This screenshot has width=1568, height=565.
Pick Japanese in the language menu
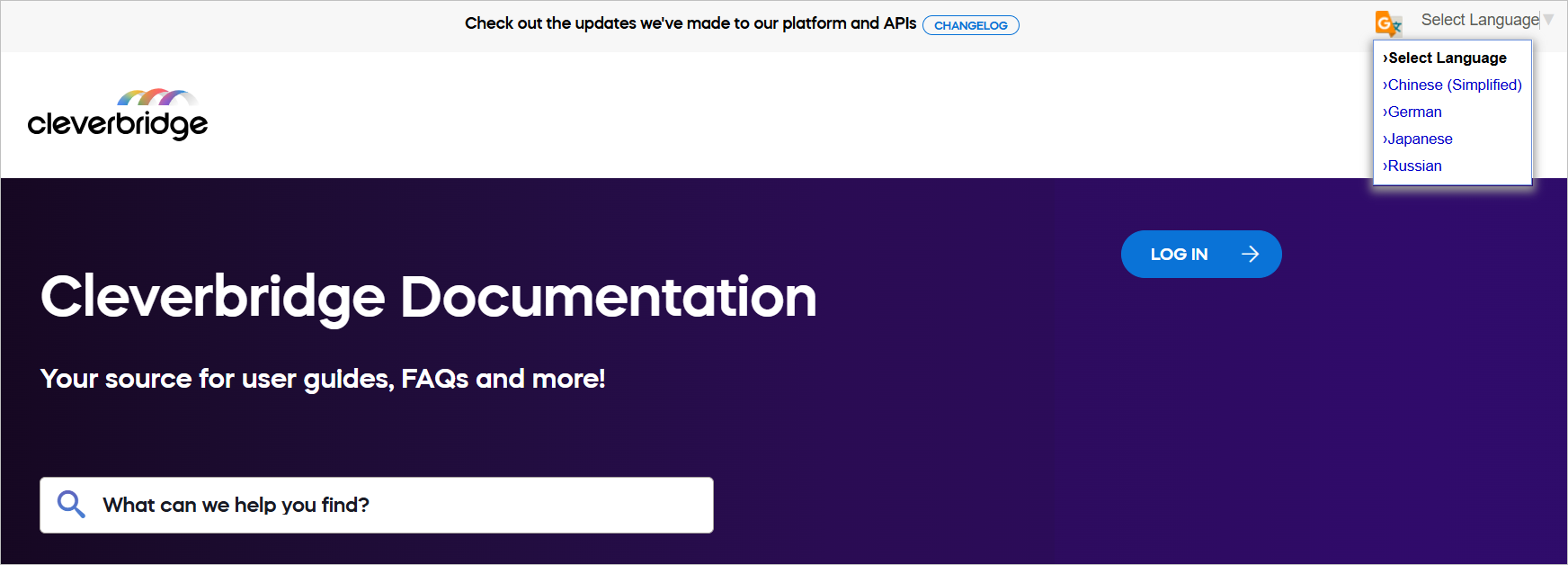pyautogui.click(x=1420, y=139)
